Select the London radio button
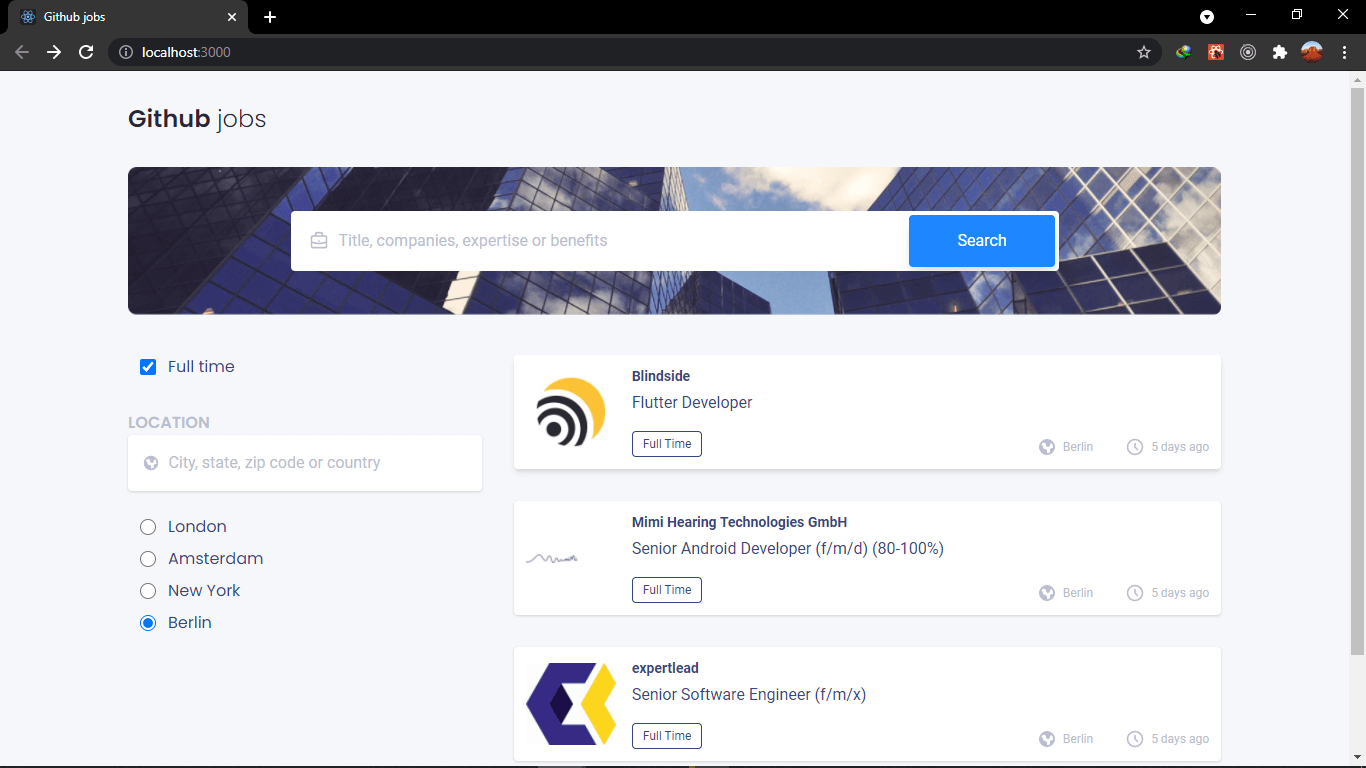This screenshot has width=1366, height=768. tap(148, 527)
